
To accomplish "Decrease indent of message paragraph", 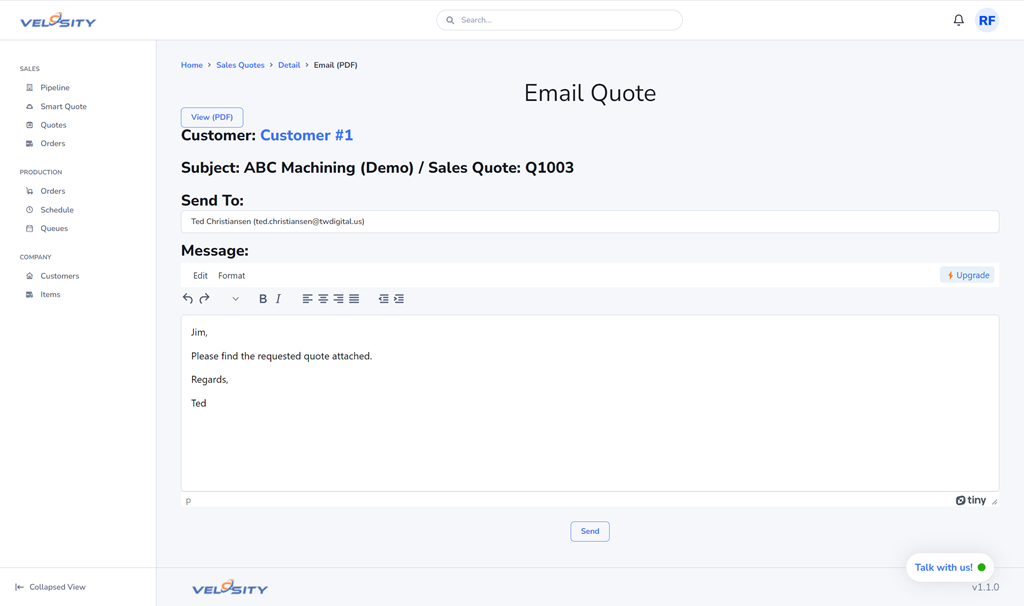I will tap(383, 299).
